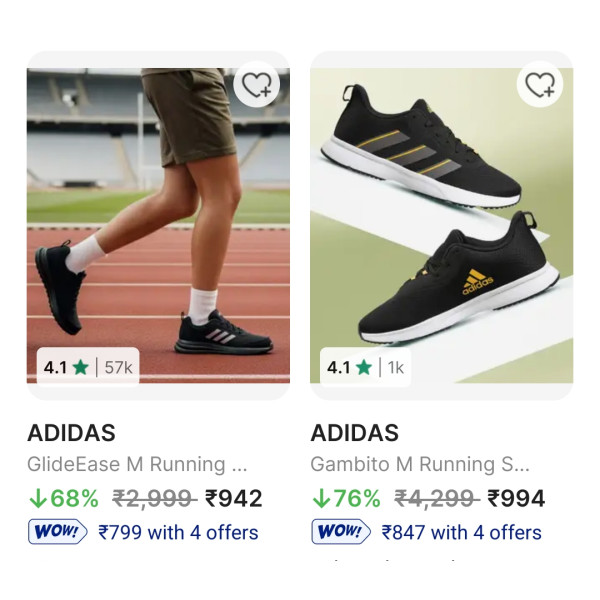The height and width of the screenshot is (600, 600).
Task: Click green discount arrow beside 68%
Action: point(36,498)
